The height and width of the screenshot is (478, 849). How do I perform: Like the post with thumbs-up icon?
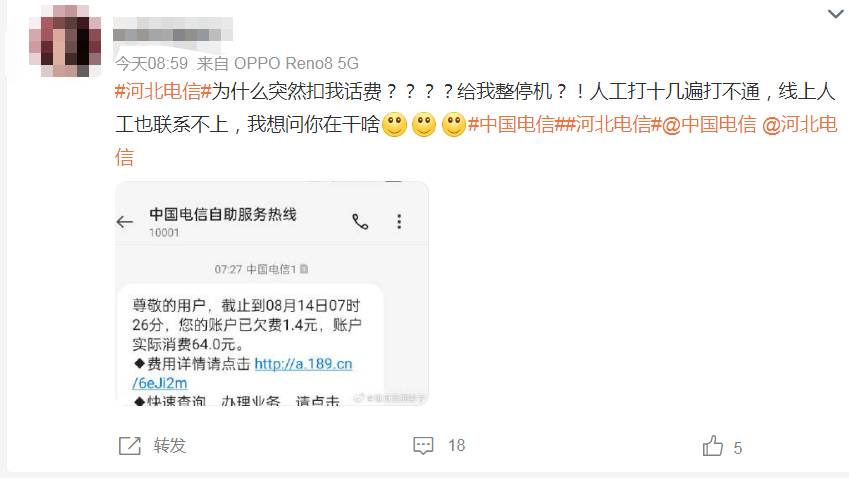[713, 446]
